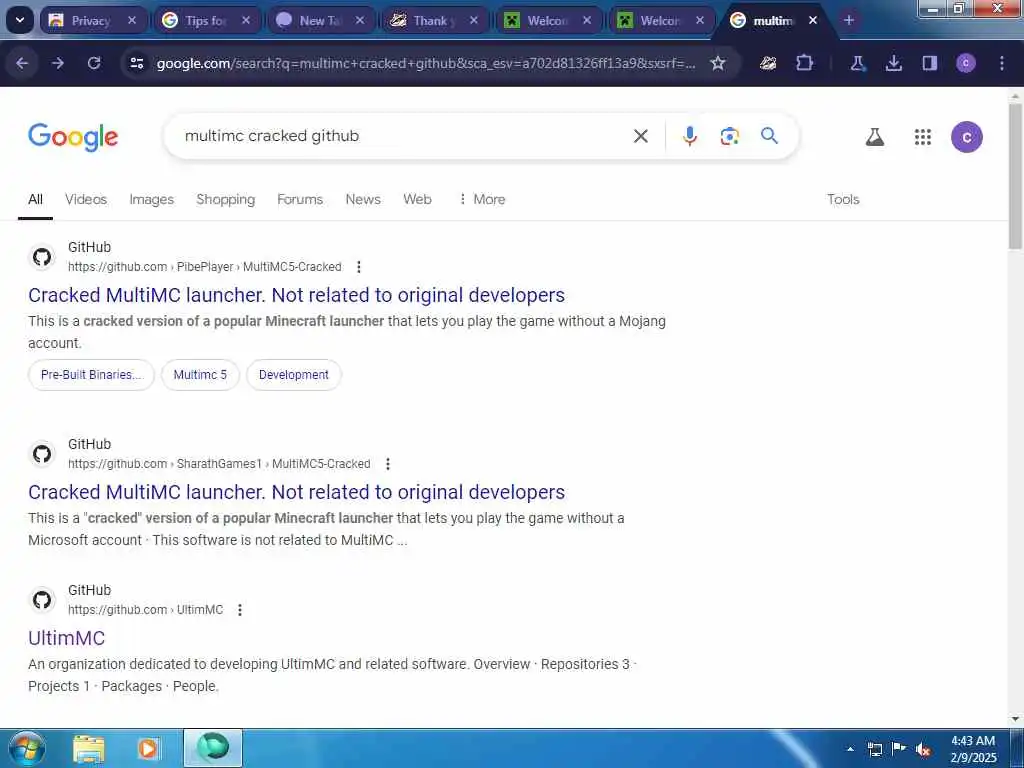Screen dimensions: 1024x768
Task: Click the muted volume tray icon
Action: click(923, 750)
